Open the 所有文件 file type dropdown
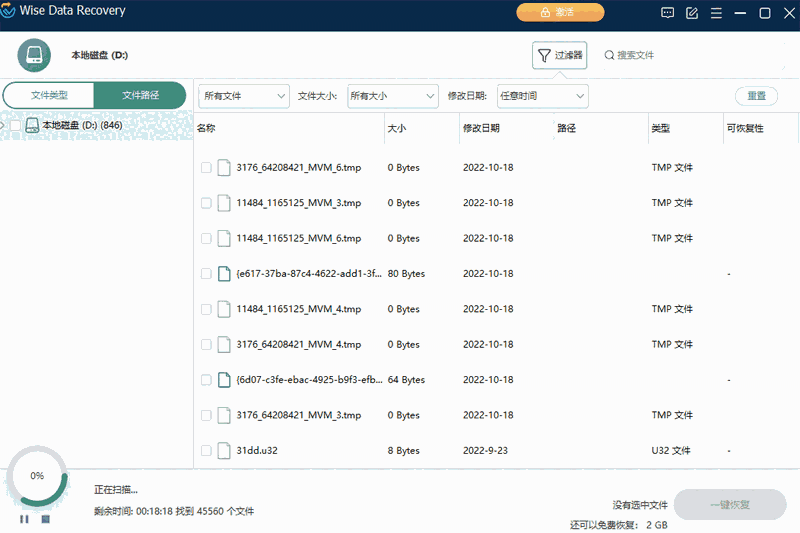Viewport: 800px width, 533px height. 244,96
